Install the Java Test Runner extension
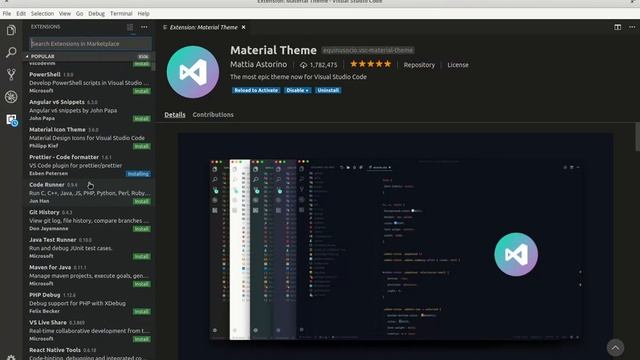 (x=142, y=256)
